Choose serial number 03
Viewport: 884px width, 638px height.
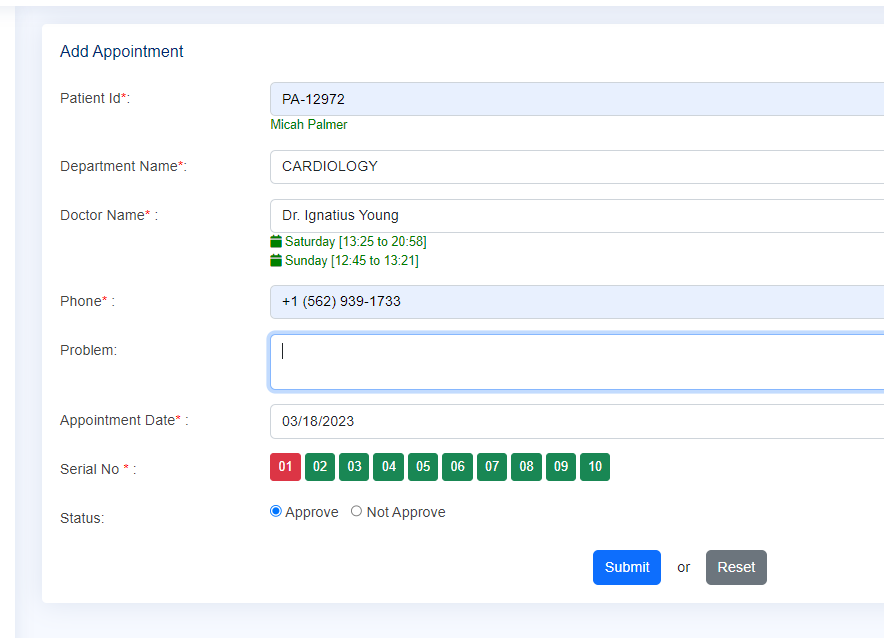click(354, 467)
